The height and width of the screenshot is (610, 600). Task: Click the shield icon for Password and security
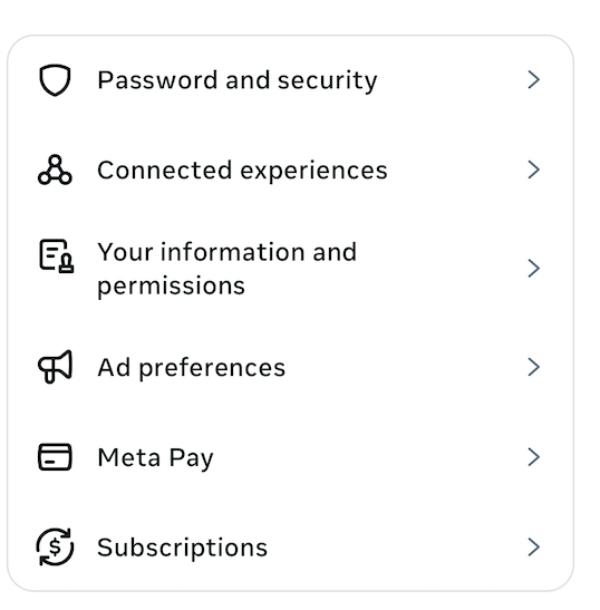(x=55, y=80)
